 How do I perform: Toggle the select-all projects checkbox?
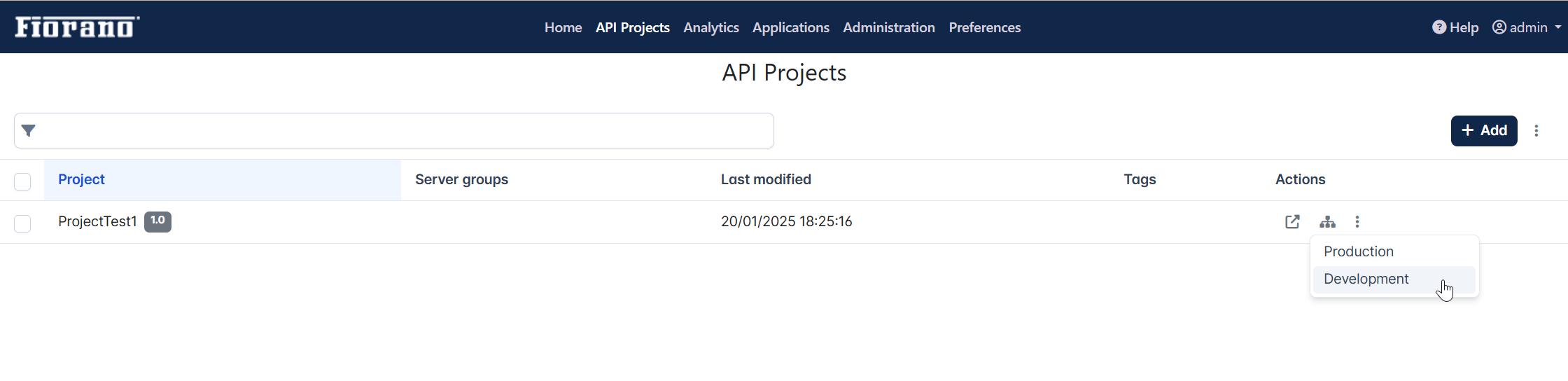coord(22,181)
